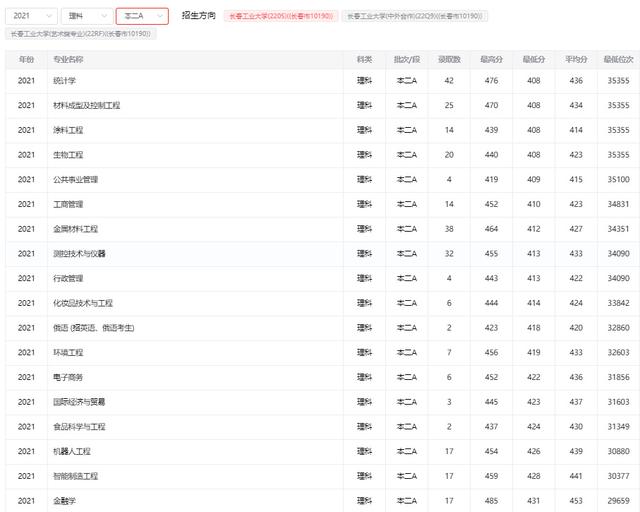Select the 工商管理 major name
The width and height of the screenshot is (640, 512).
[x=68, y=204]
